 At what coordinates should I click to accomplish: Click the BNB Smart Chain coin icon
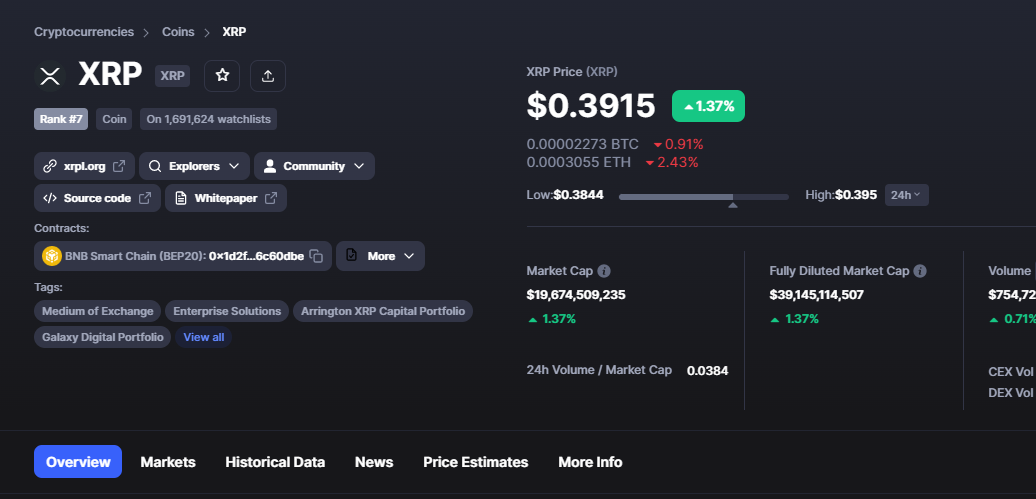coord(52,256)
